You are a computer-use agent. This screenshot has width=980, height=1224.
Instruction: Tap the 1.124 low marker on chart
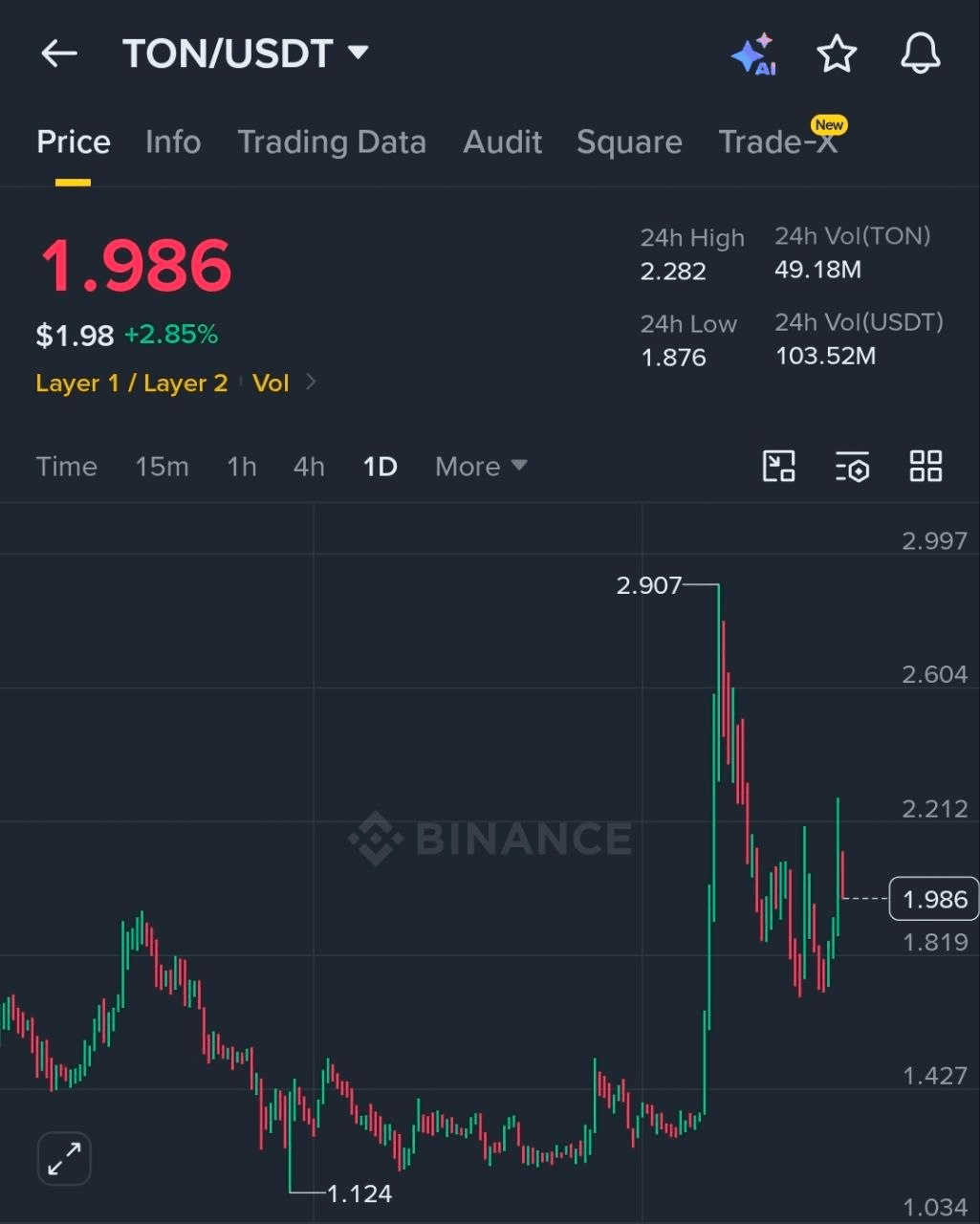coord(359,1193)
